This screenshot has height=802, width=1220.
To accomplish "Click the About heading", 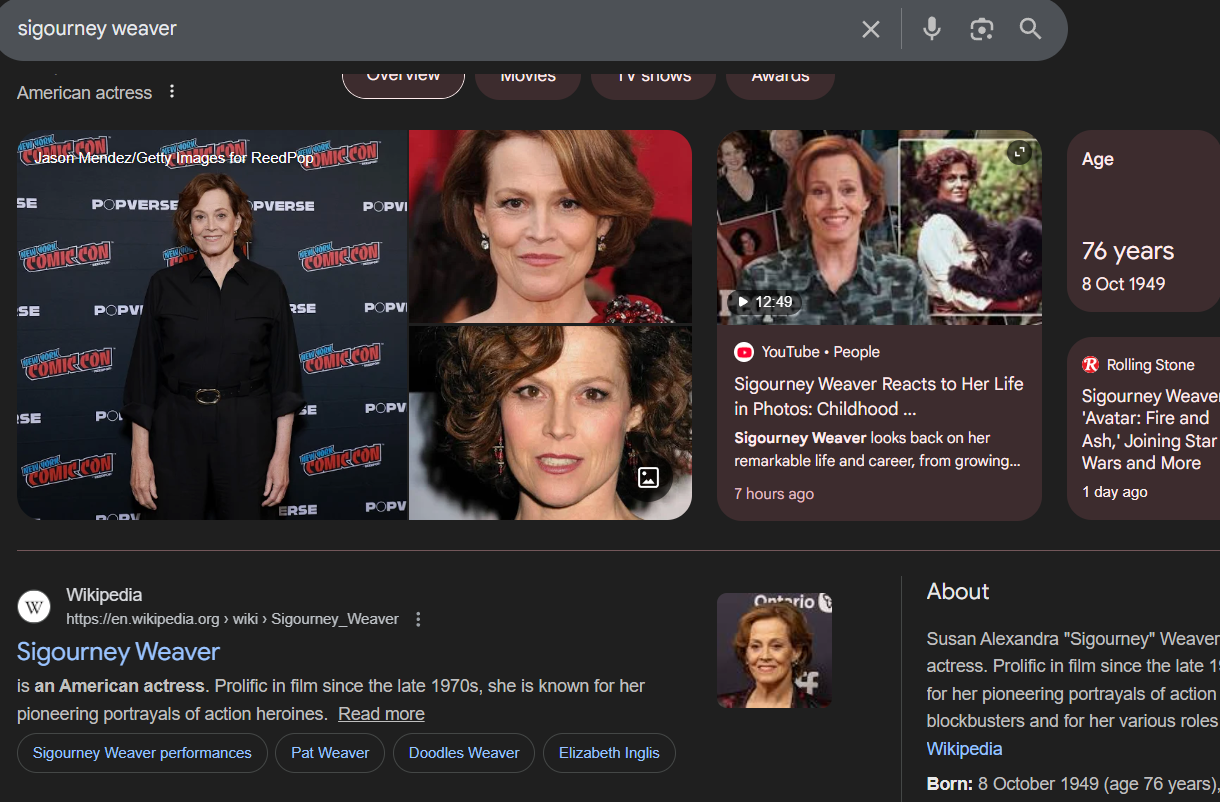I will [x=958, y=591].
